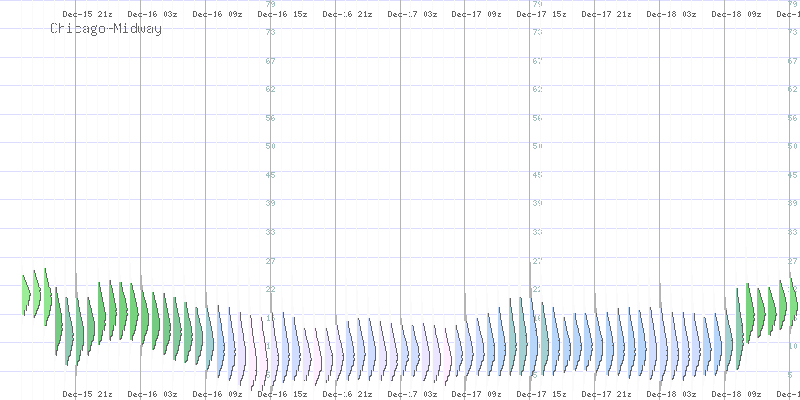This screenshot has width=800, height=400.
Task: Click the 62 value on the middle axis
Action: [x=537, y=89]
